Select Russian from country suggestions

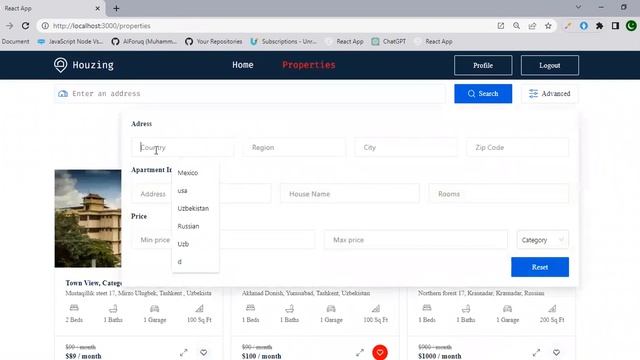pyautogui.click(x=196, y=226)
